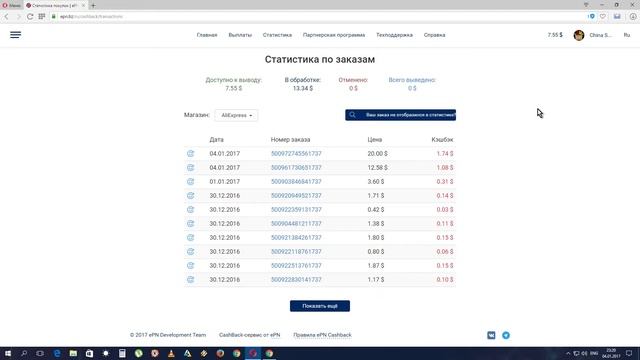
Task: Open taskbar search magnifier
Action: point(24,353)
